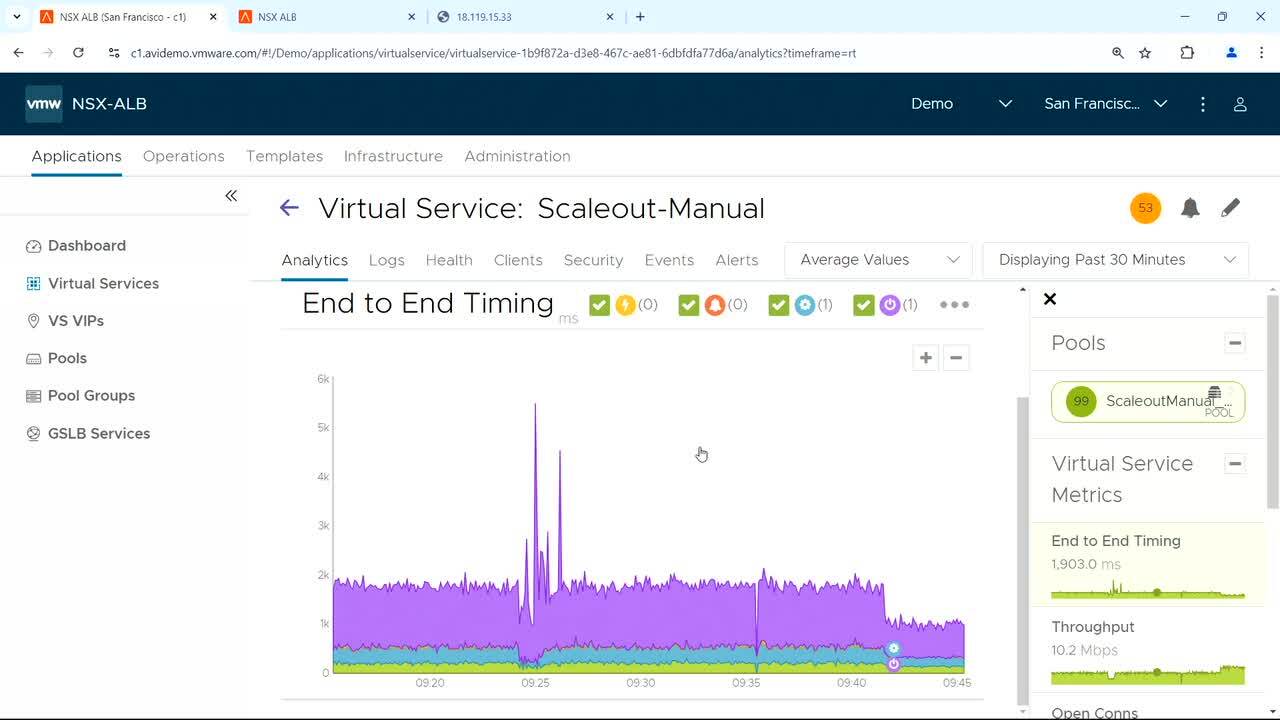Viewport: 1280px width, 720px height.
Task: Open the San Francisco controller dropdown
Action: pyautogui.click(x=1105, y=104)
